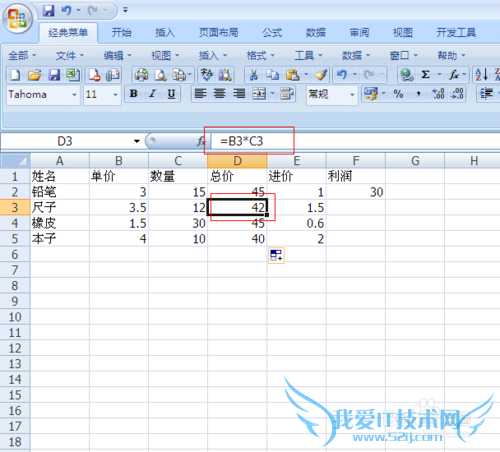Create a new blank workbook
500x452 pixels.
pyautogui.click(x=15, y=75)
